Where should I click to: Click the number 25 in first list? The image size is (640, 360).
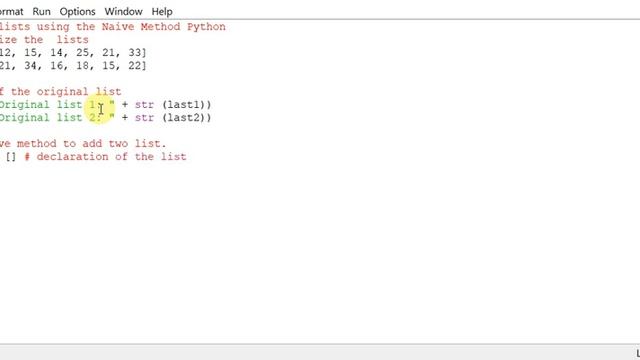(82, 53)
